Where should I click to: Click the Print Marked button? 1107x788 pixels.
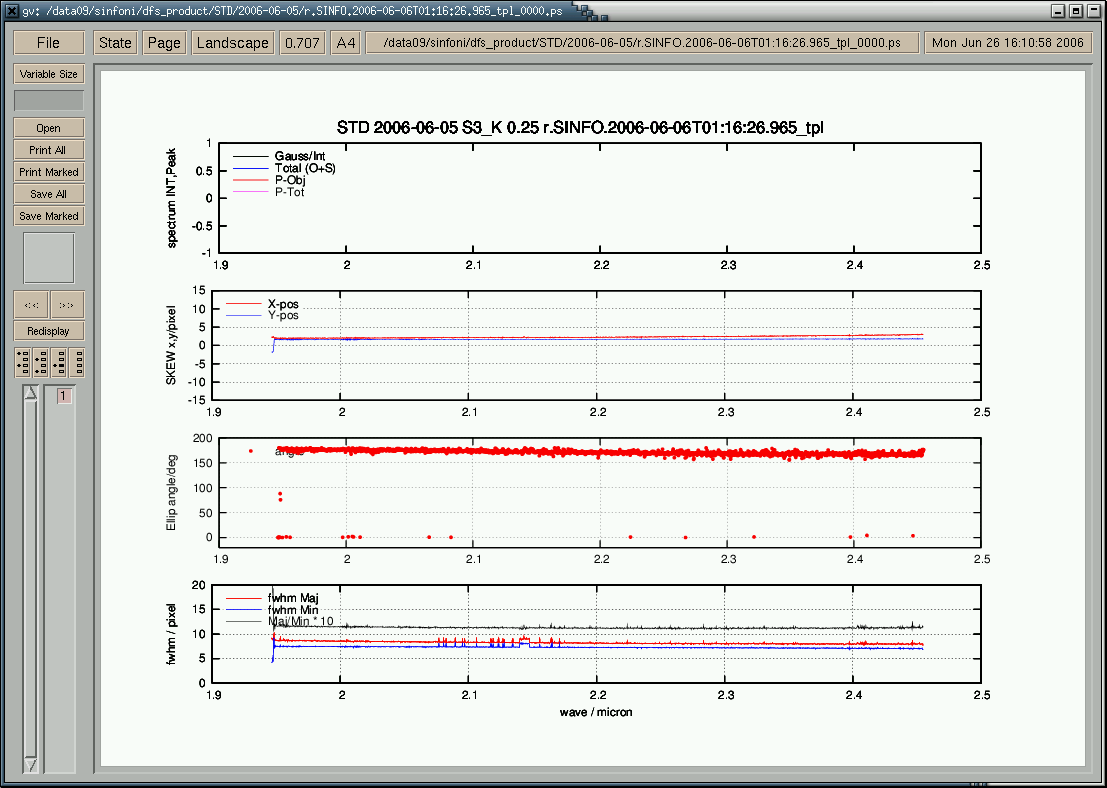click(x=48, y=172)
